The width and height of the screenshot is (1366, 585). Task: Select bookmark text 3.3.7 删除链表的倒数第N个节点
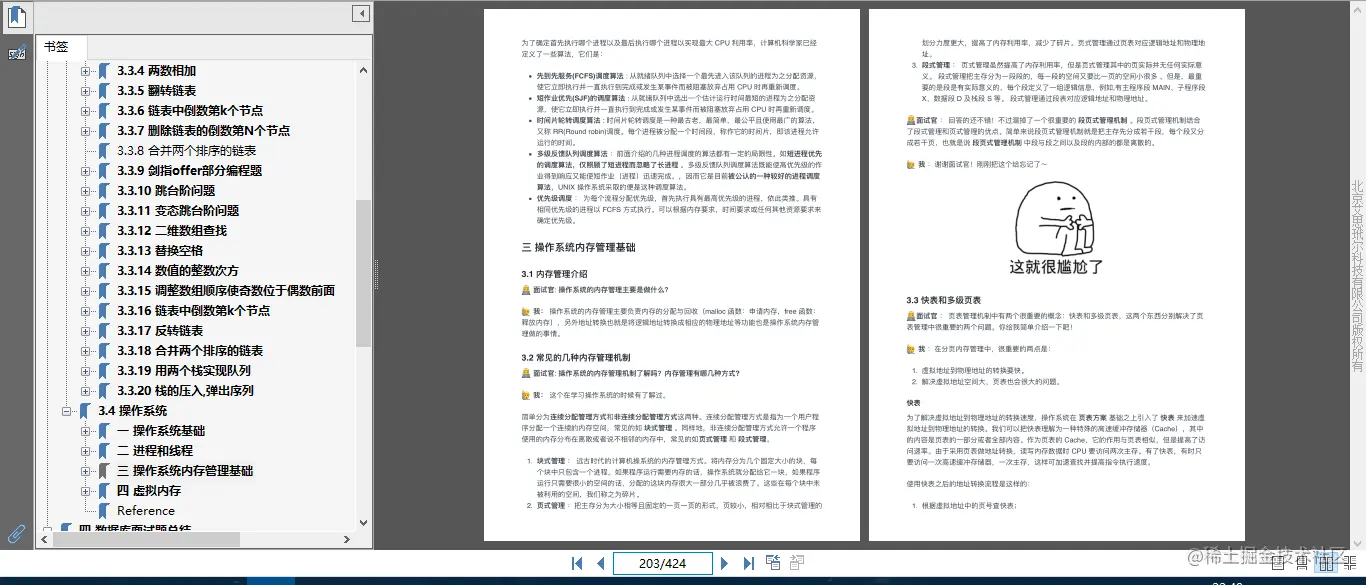point(204,131)
